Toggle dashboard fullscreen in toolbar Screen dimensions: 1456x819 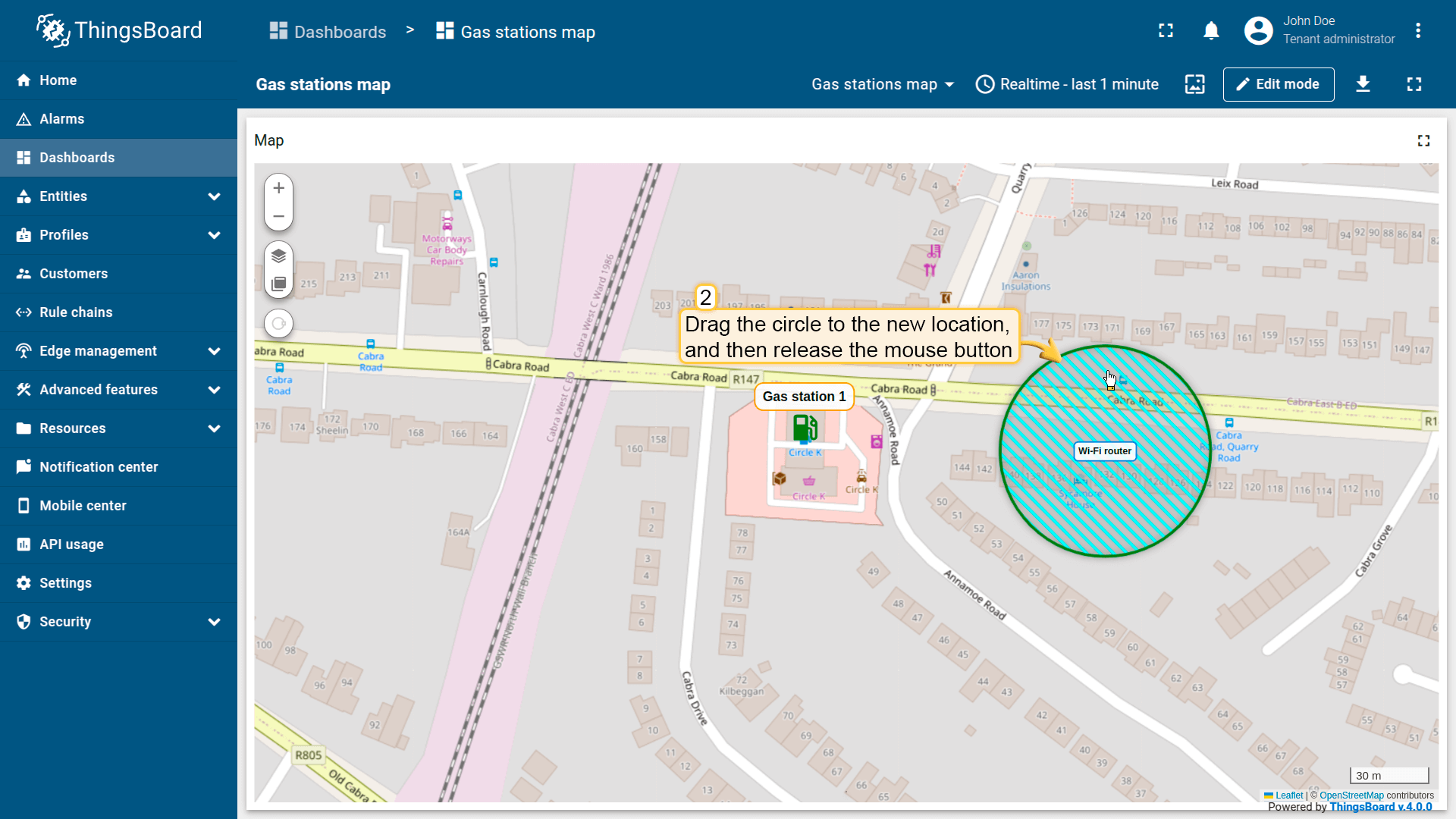pyautogui.click(x=1414, y=84)
